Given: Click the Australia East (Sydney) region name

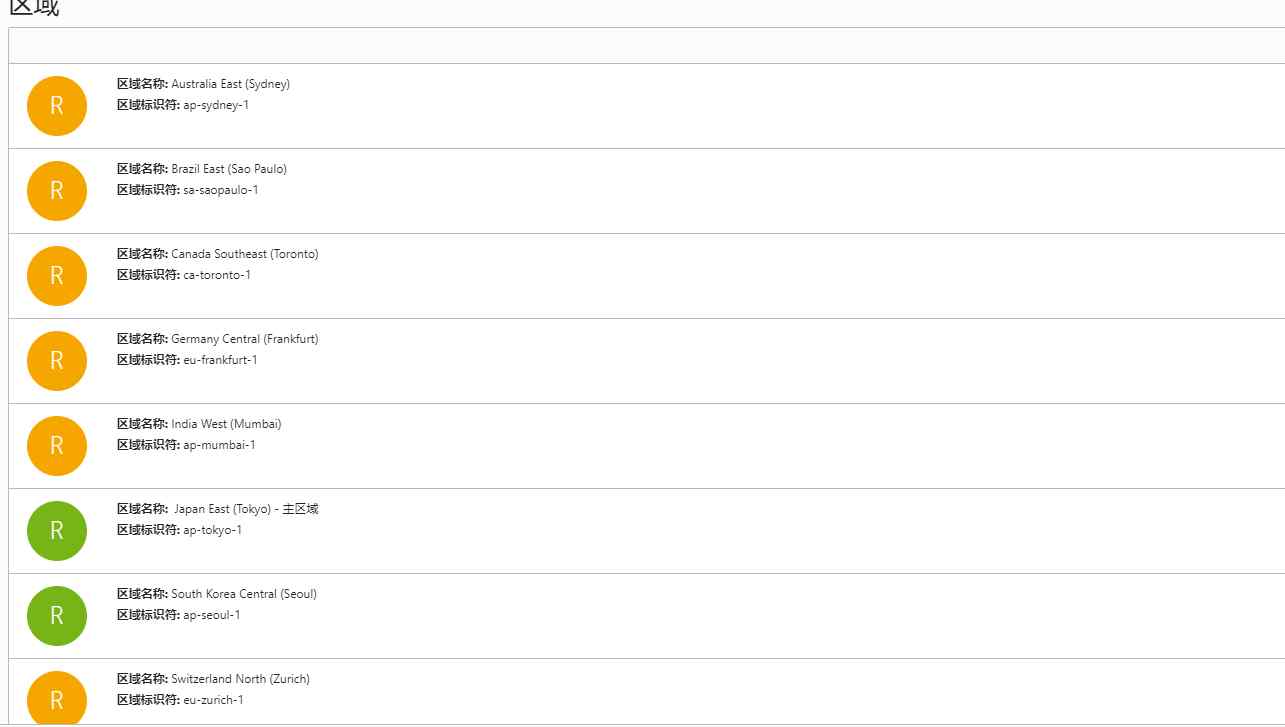Looking at the screenshot, I should click(x=231, y=84).
